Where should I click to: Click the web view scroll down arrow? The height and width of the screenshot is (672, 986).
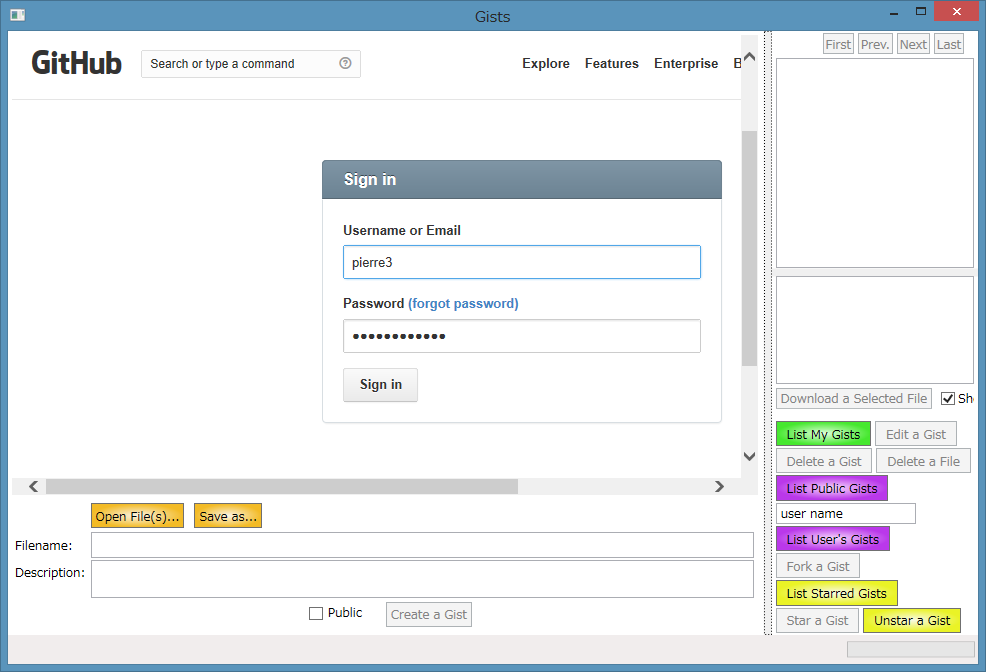pyautogui.click(x=749, y=456)
